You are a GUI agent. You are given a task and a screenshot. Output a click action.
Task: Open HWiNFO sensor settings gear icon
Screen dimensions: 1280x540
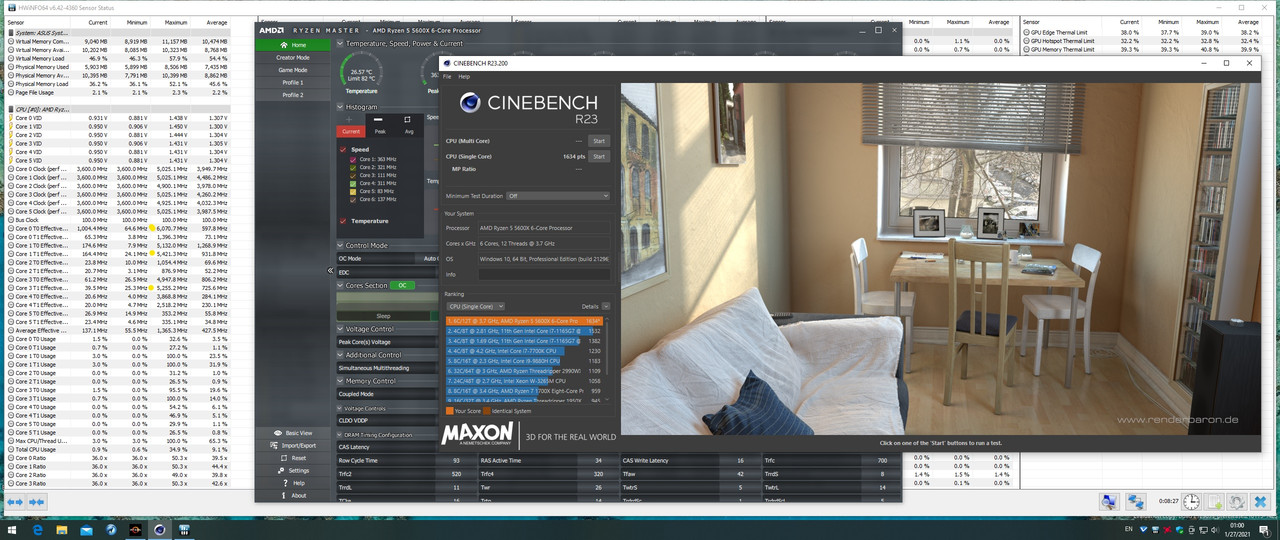pyautogui.click(x=1237, y=502)
